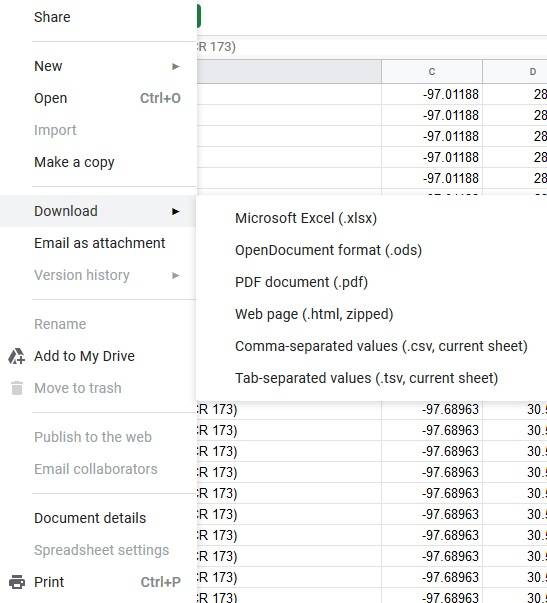The image size is (547, 603).
Task: Expand the Download submenu arrow
Action: (x=176, y=211)
